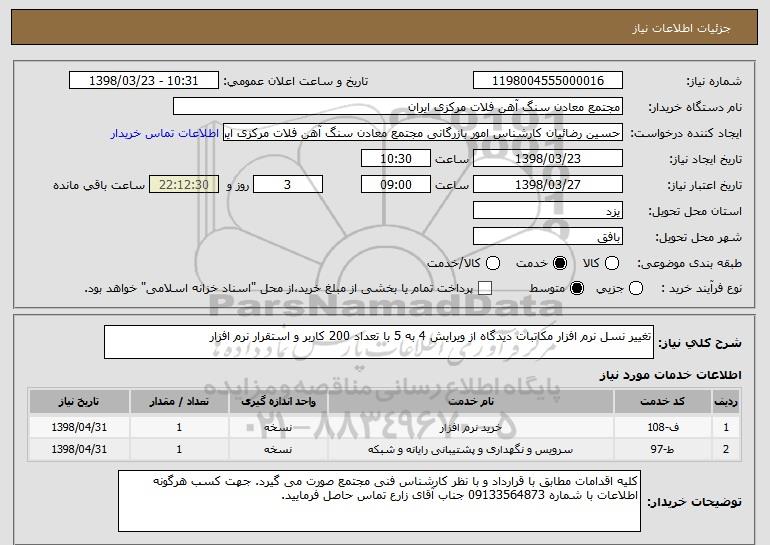Click the نام خدمت column header
The height and width of the screenshot is (545, 770).
coord(470,402)
